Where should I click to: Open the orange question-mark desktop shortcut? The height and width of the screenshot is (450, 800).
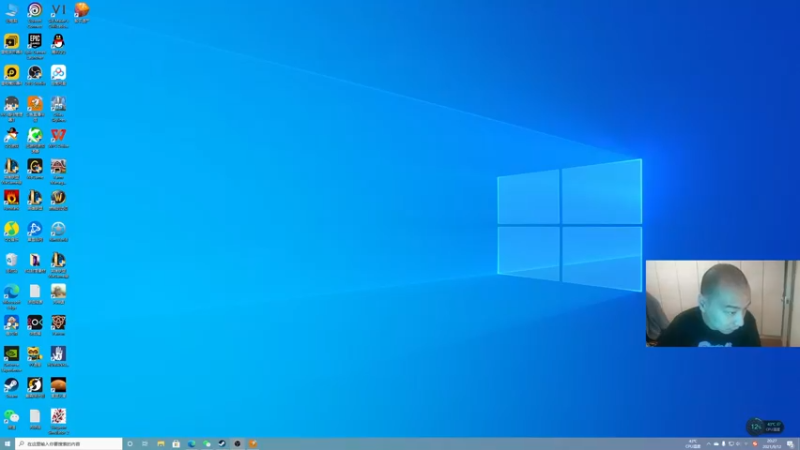click(x=35, y=109)
